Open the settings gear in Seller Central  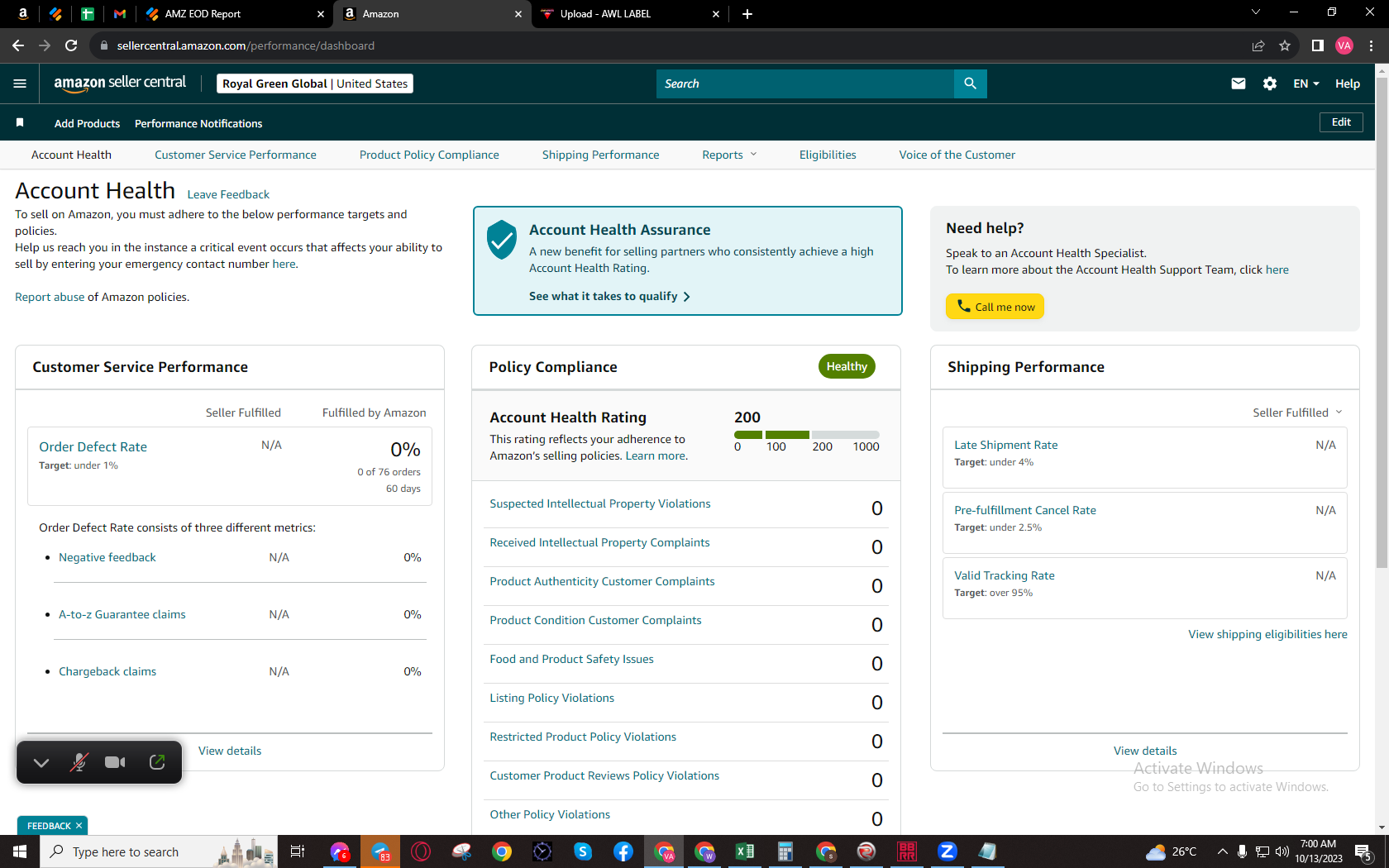[1270, 83]
